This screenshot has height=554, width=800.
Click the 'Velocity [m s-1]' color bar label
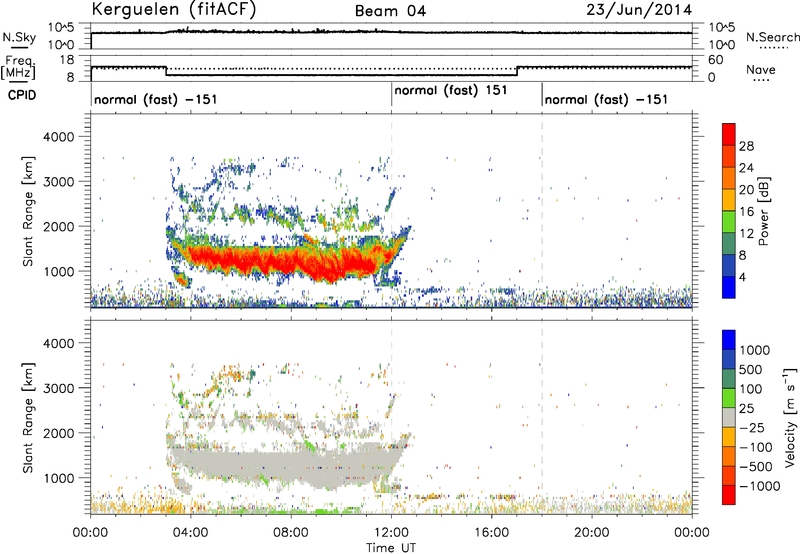tap(790, 418)
